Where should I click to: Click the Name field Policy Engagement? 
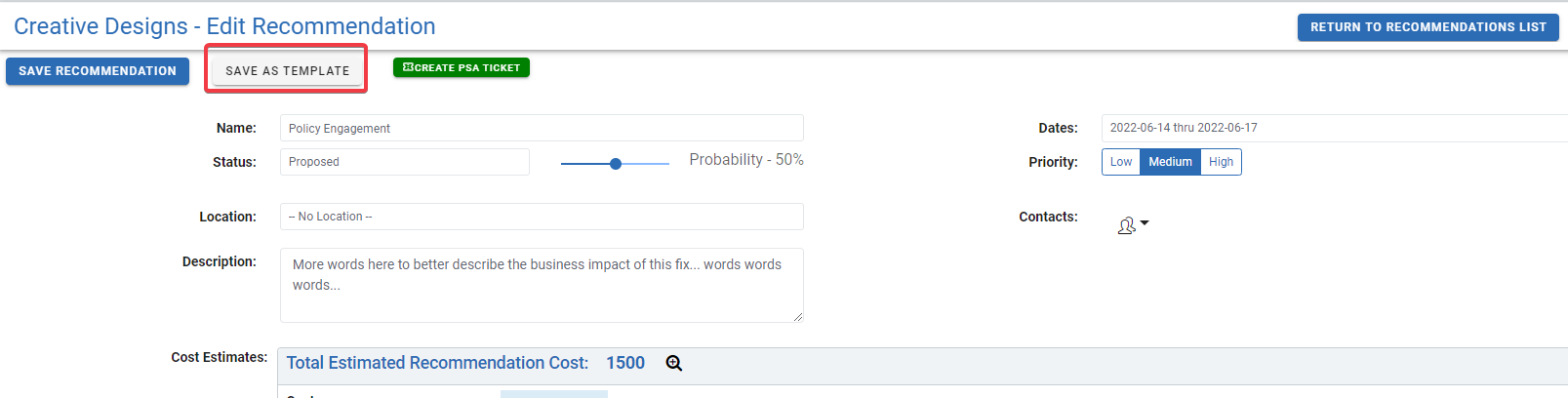pos(542,128)
